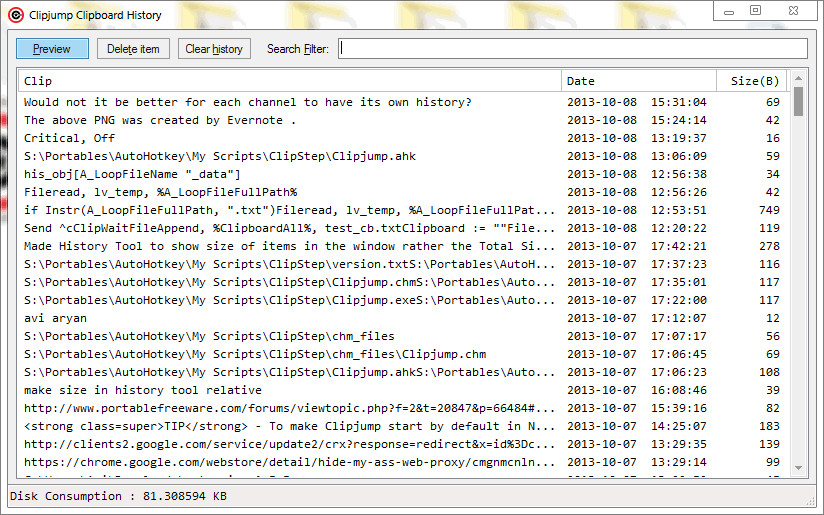The image size is (824, 515).
Task: Click the Clear history button
Action: (214, 49)
